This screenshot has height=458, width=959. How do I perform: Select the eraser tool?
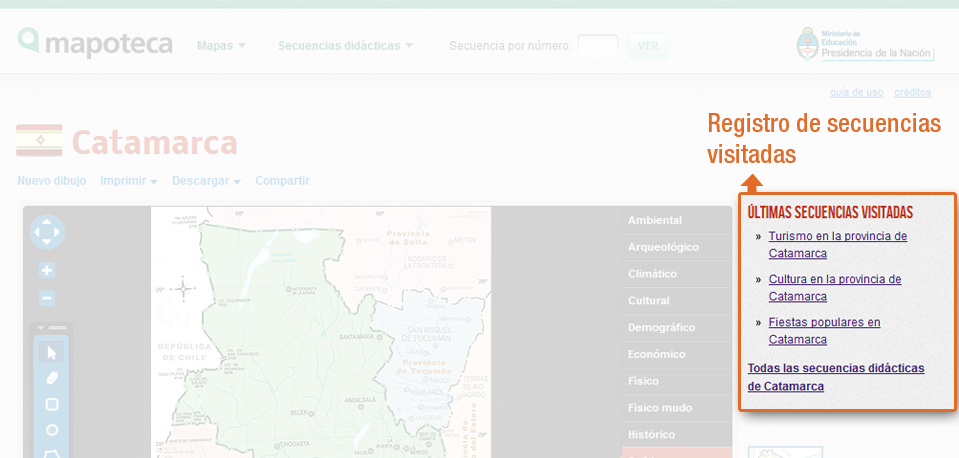(x=52, y=378)
